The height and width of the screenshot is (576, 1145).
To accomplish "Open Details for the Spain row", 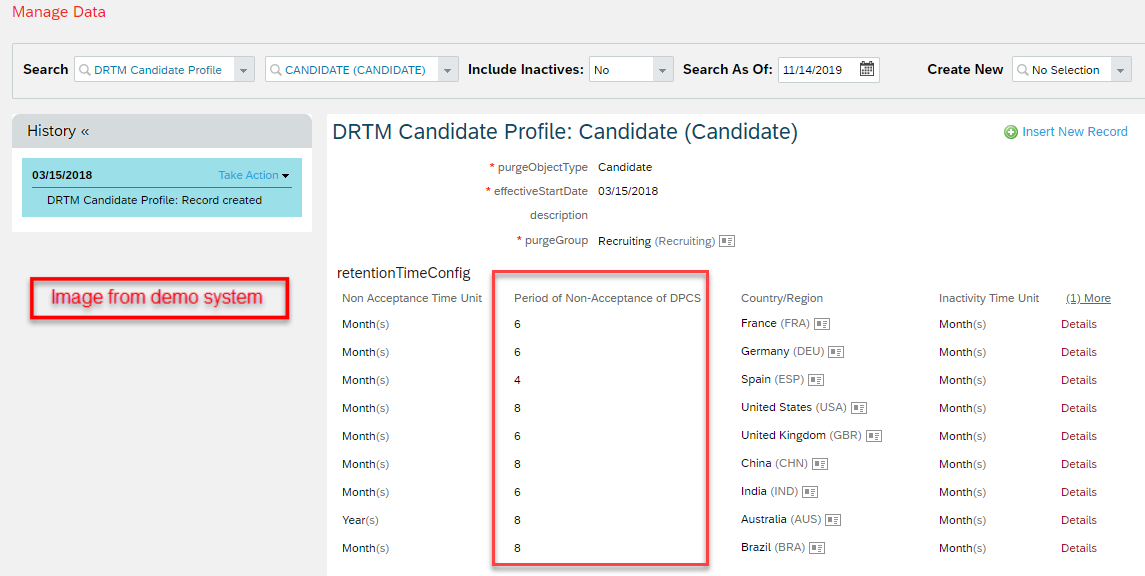I will coord(1079,380).
